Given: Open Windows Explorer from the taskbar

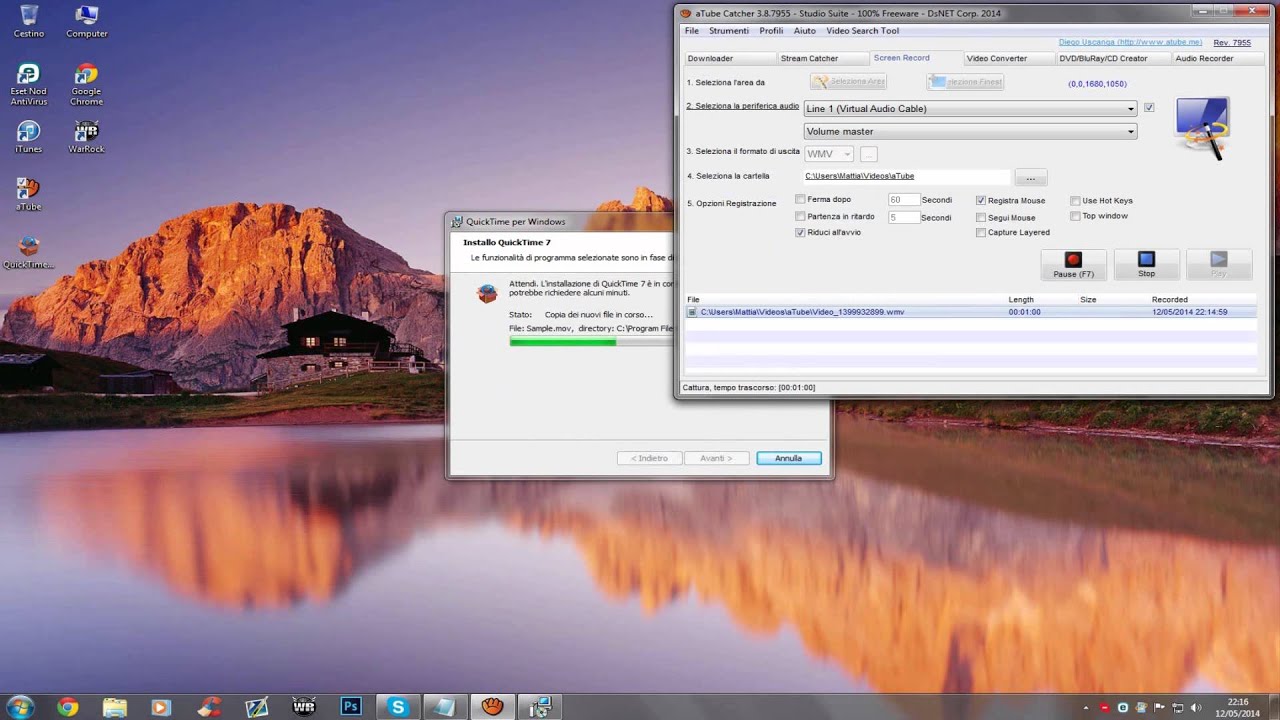Looking at the screenshot, I should (114, 707).
